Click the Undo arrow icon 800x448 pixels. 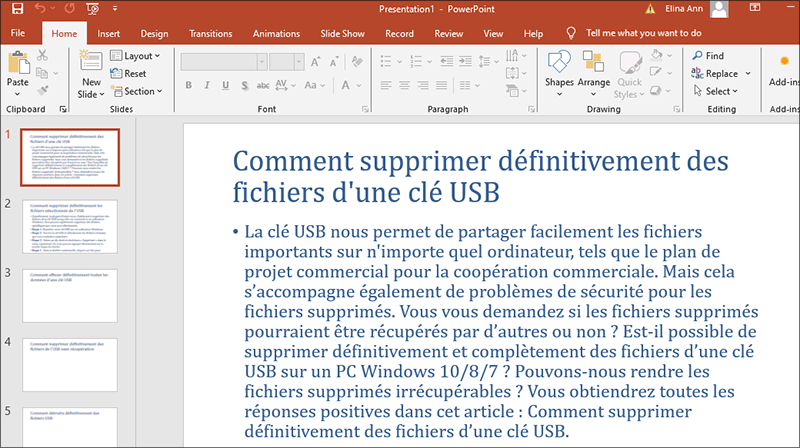click(x=40, y=8)
